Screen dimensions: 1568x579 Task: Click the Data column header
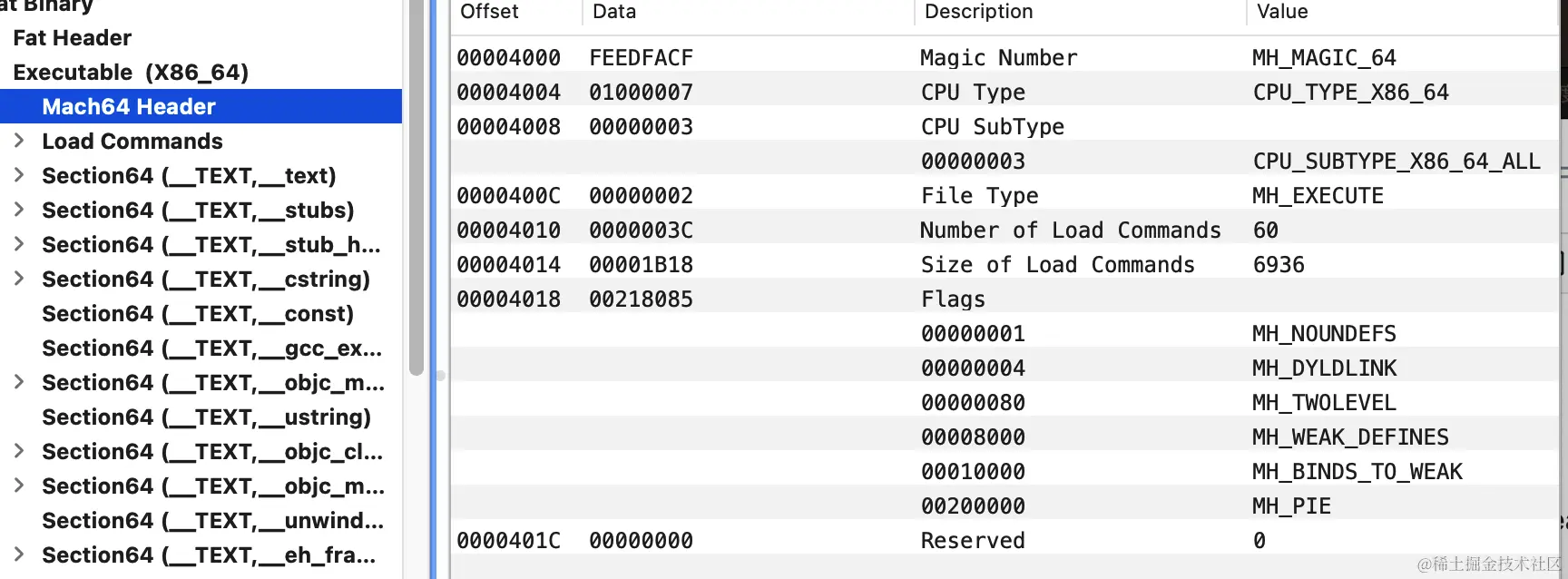coord(614,12)
